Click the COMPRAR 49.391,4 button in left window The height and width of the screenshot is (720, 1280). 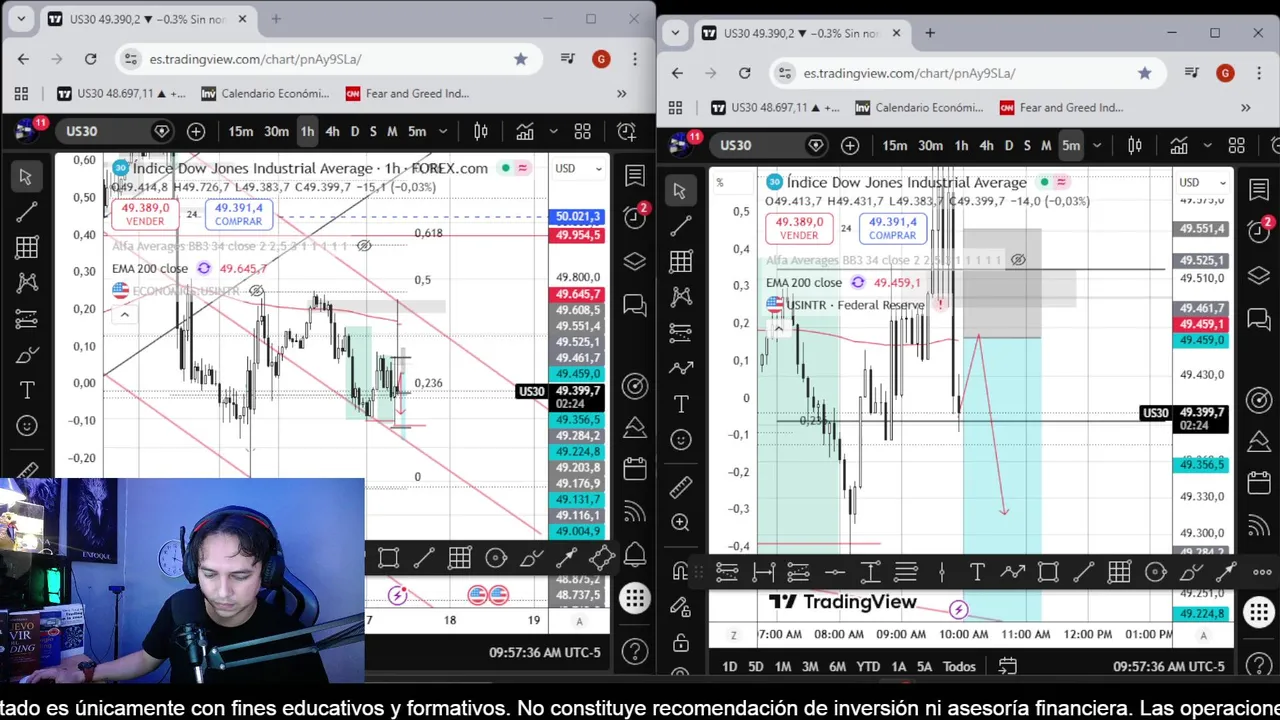pyautogui.click(x=238, y=214)
